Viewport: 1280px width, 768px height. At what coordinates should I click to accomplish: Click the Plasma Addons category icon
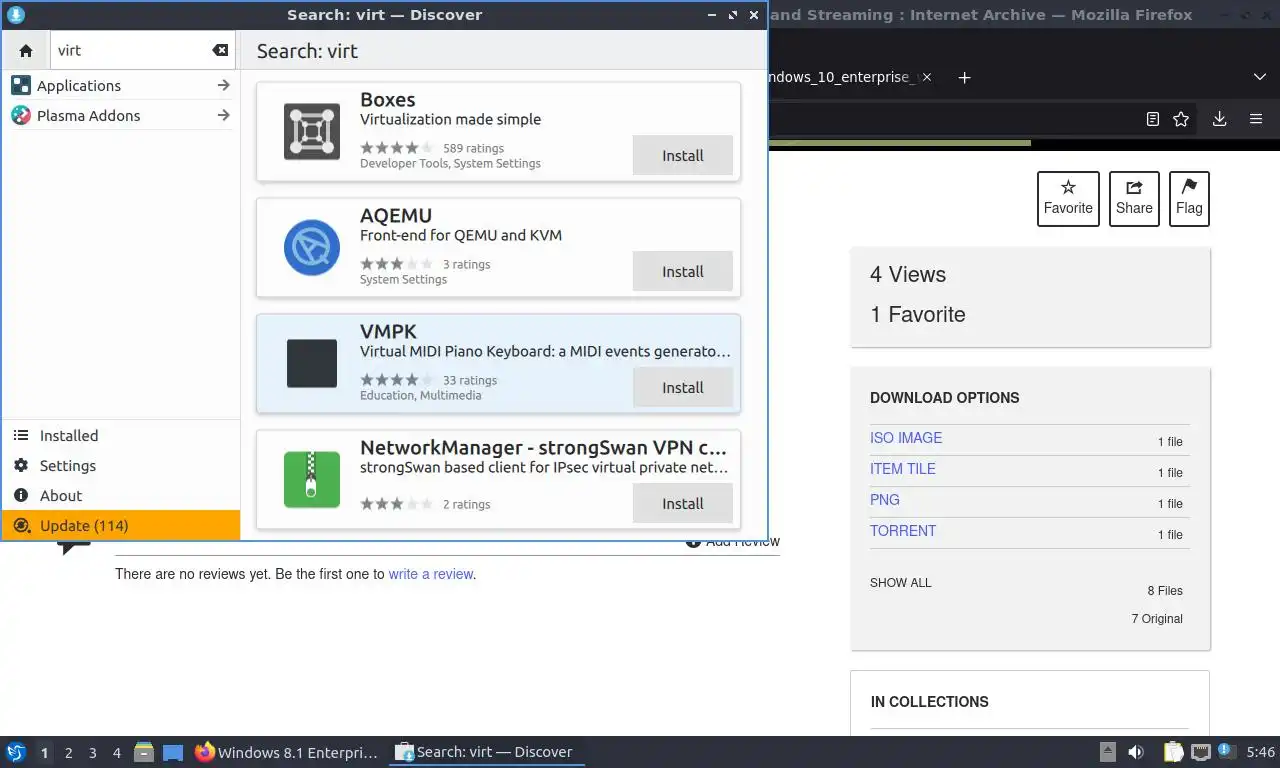click(x=21, y=116)
